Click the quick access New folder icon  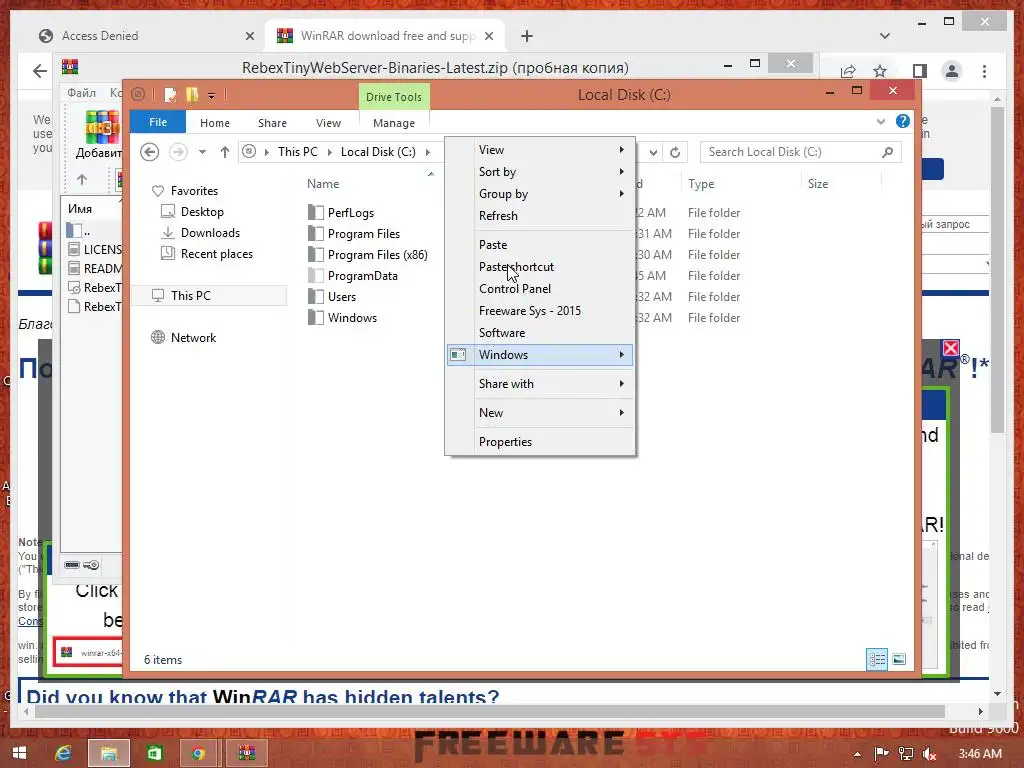click(x=192, y=95)
